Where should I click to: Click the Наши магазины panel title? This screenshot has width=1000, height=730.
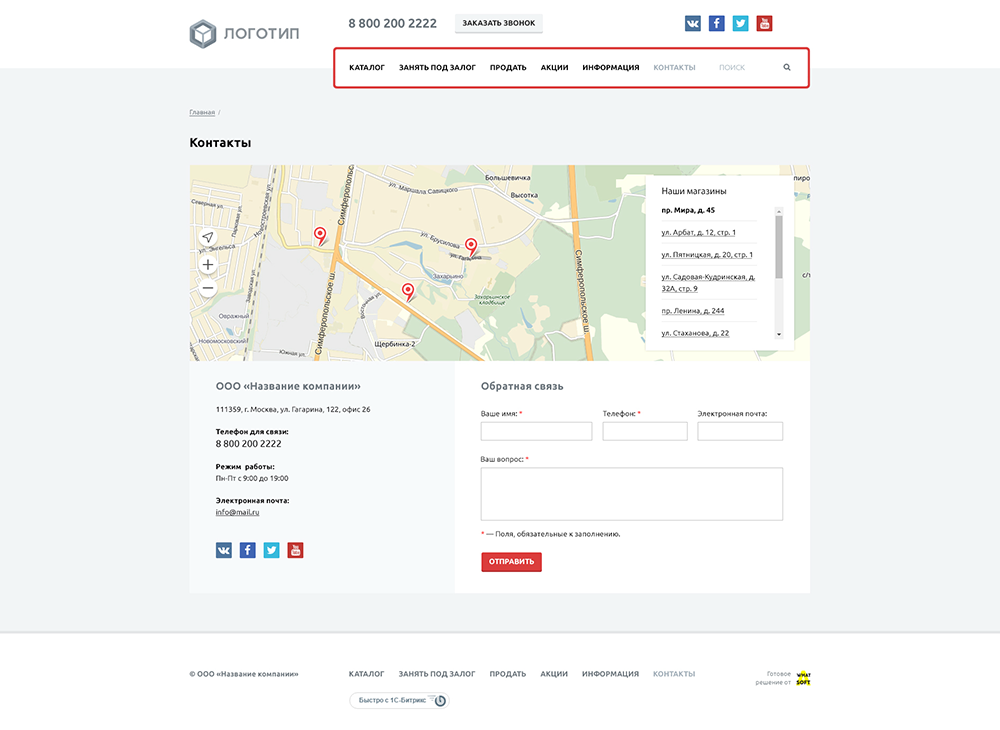[x=694, y=191]
